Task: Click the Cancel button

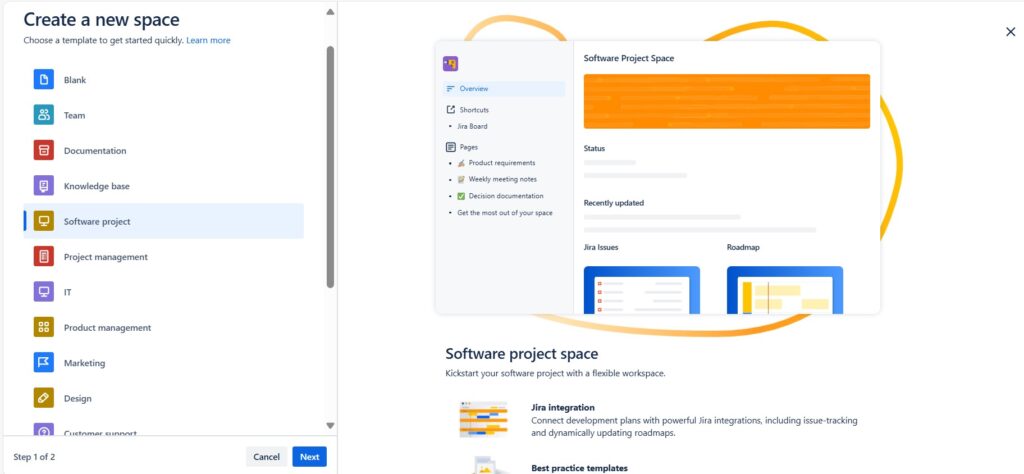Action: coord(266,457)
